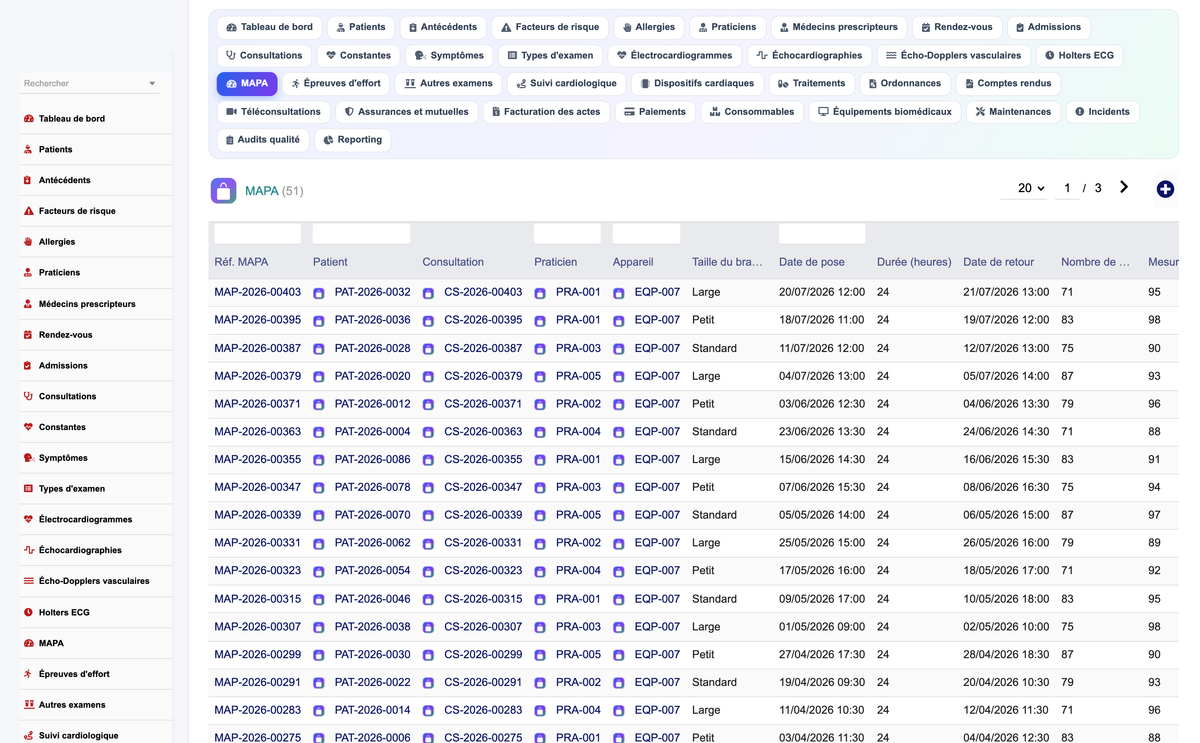Sort by Consultation column header
This screenshot has height=743, width=1200.
click(453, 262)
